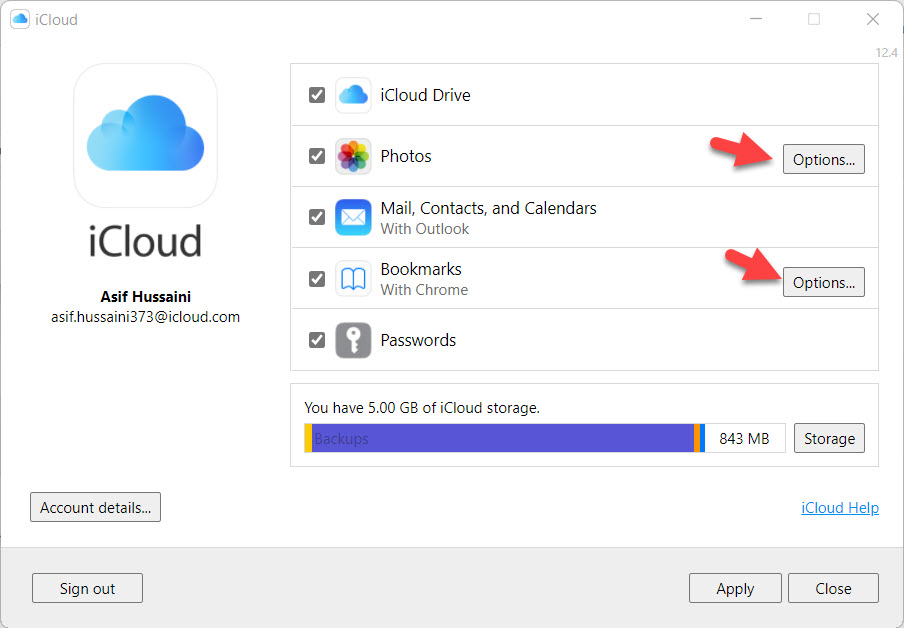Image resolution: width=904 pixels, height=628 pixels.
Task: Click the Passwords key icon
Action: point(353,340)
